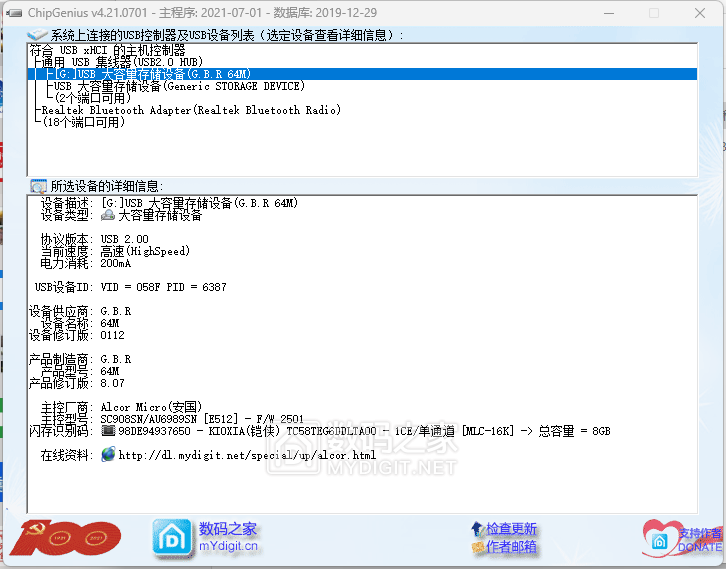Click the 200mA power consumption value

[x=116, y=263]
